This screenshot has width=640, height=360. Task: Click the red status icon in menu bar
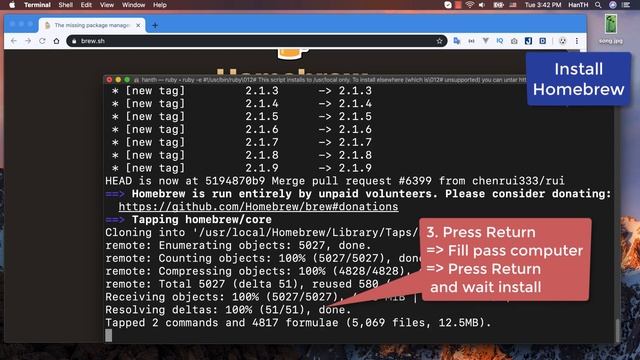point(458,5)
